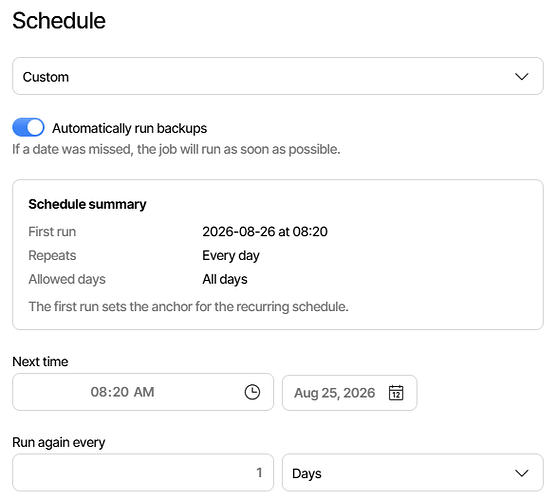Click the Aug 25, 2026 date field

pyautogui.click(x=350, y=393)
